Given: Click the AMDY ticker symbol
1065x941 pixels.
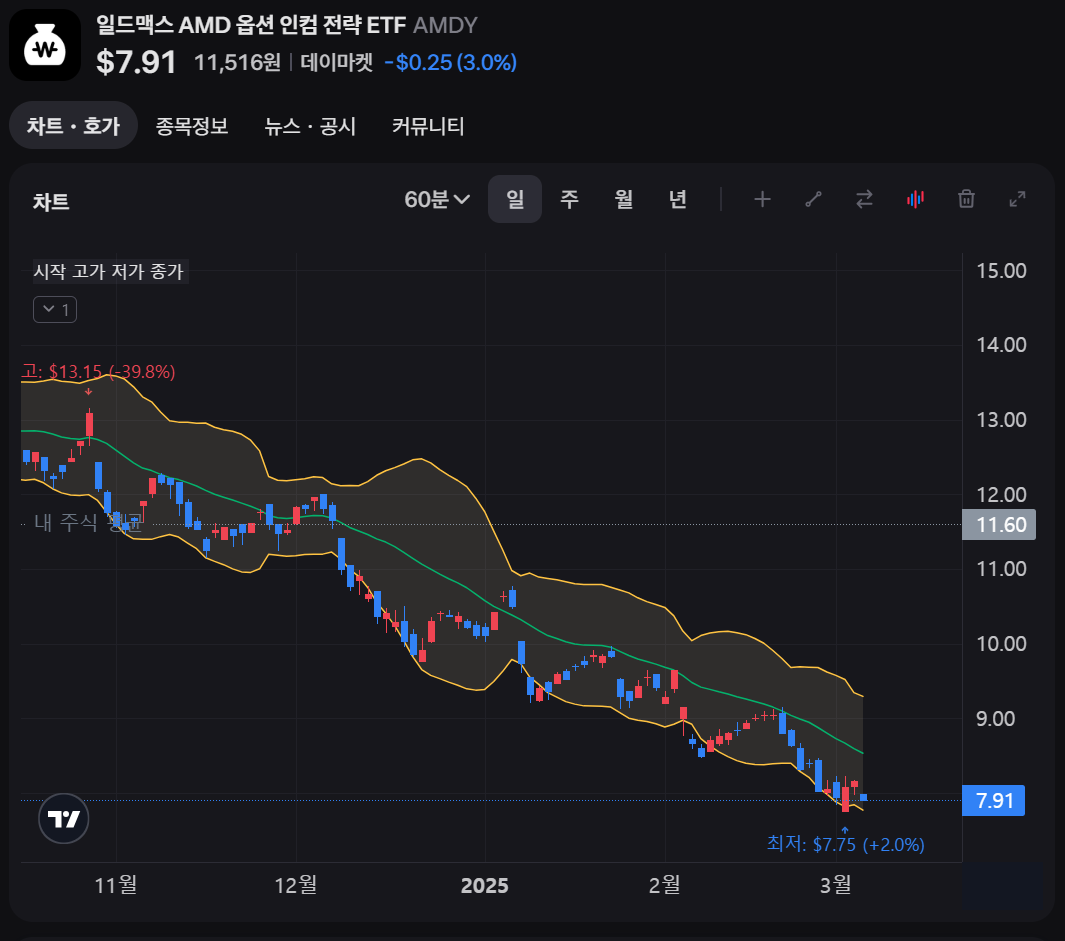Looking at the screenshot, I should (446, 25).
